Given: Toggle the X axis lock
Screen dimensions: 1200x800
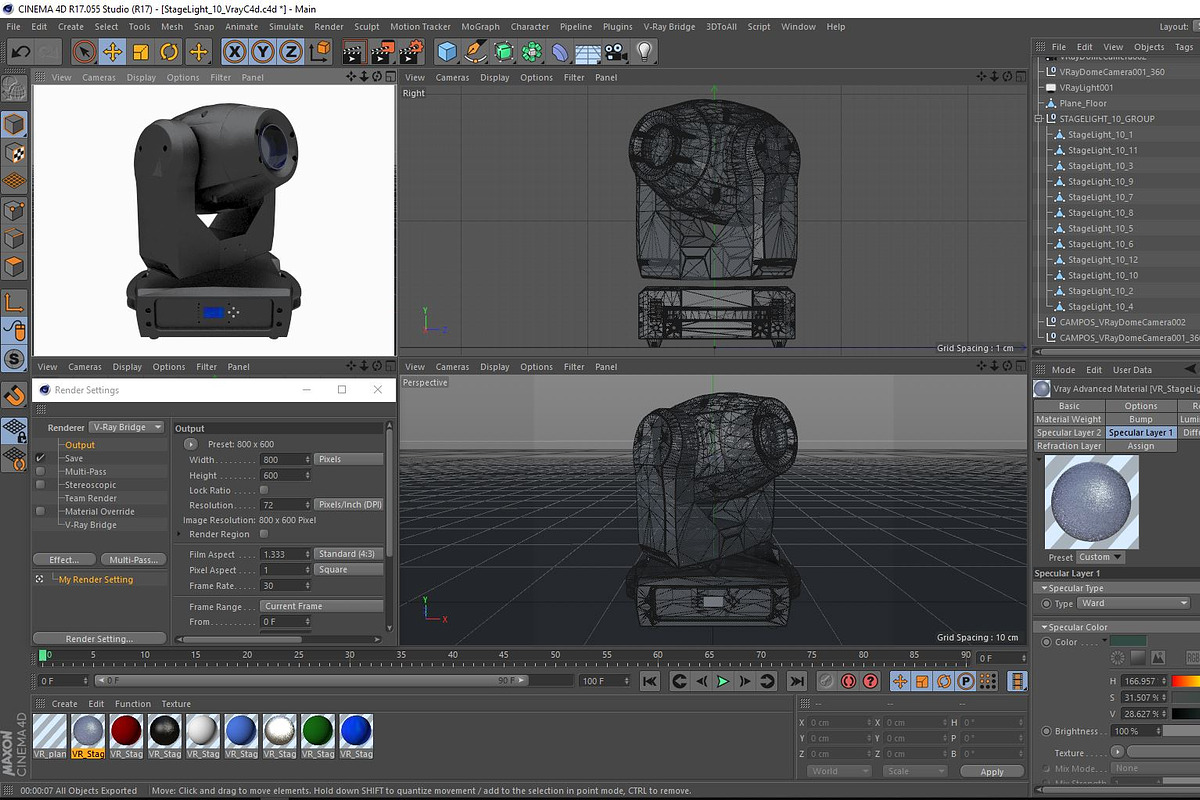Looking at the screenshot, I should 234,51.
